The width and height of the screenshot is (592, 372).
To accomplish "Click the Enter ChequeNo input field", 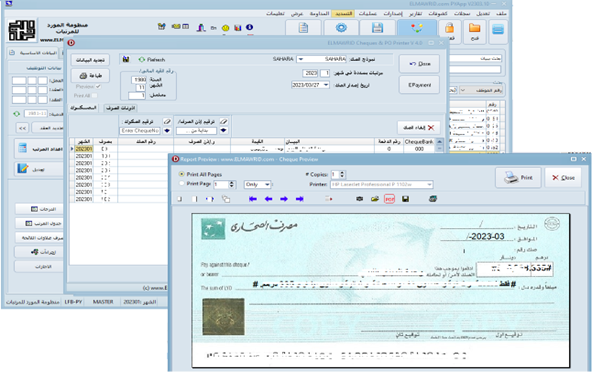I will point(140,131).
